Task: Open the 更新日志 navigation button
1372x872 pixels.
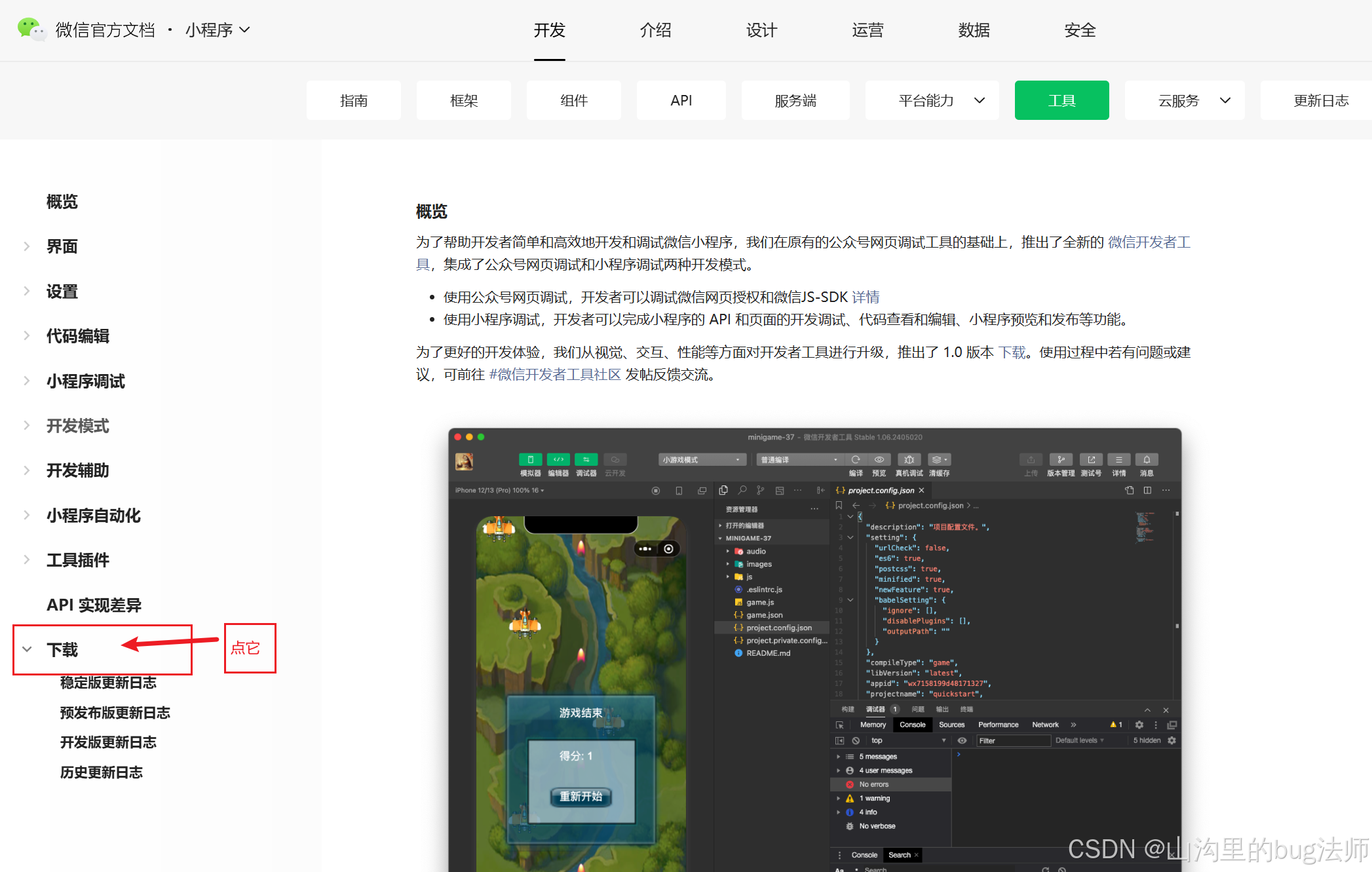Action: pyautogui.click(x=1320, y=100)
